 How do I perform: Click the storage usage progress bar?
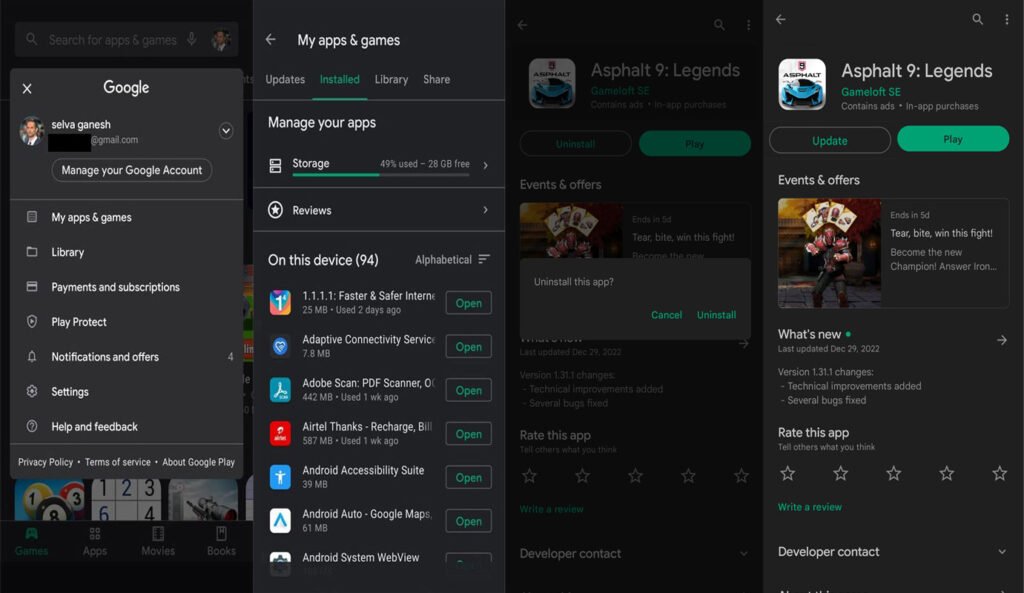(380, 175)
